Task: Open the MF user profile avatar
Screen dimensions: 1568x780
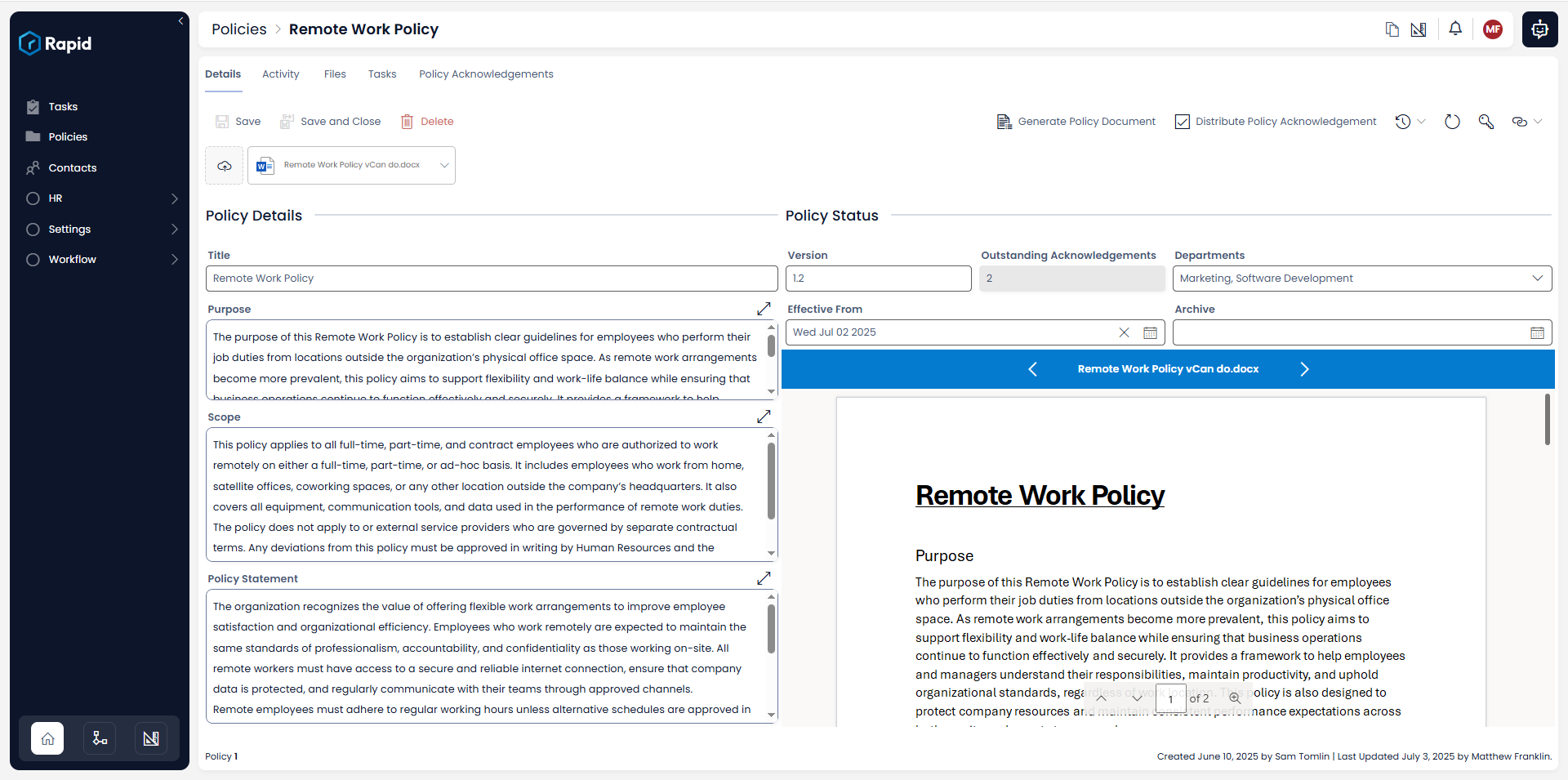Action: (1493, 29)
